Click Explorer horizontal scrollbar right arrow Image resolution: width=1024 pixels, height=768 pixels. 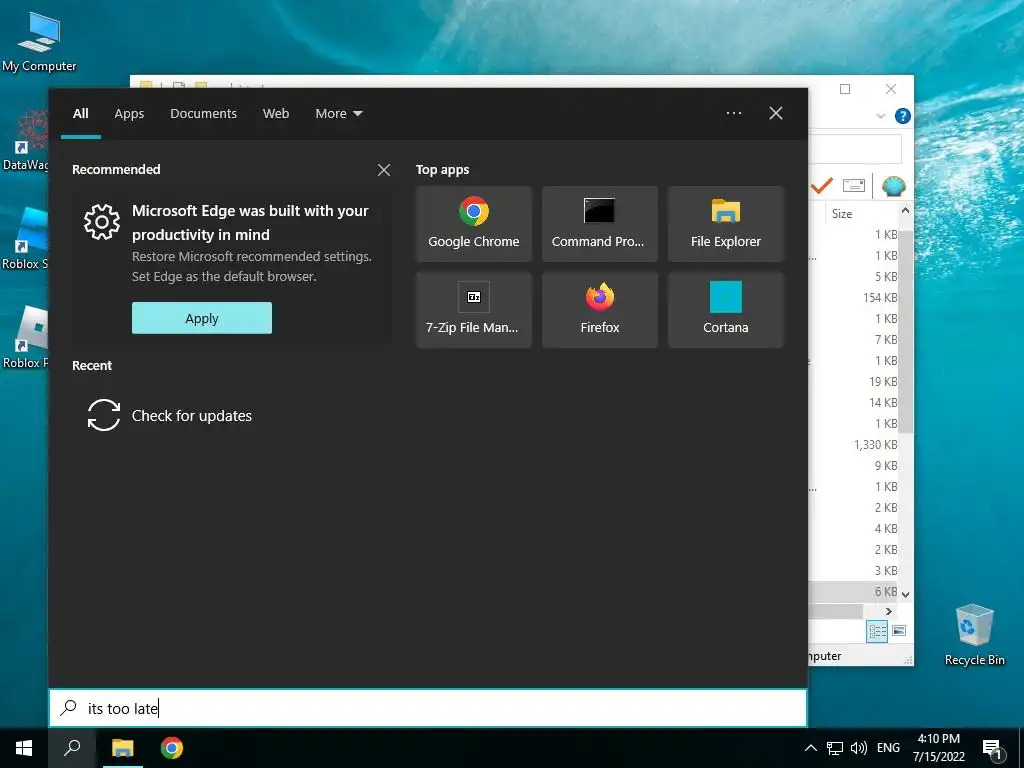[x=888, y=611]
